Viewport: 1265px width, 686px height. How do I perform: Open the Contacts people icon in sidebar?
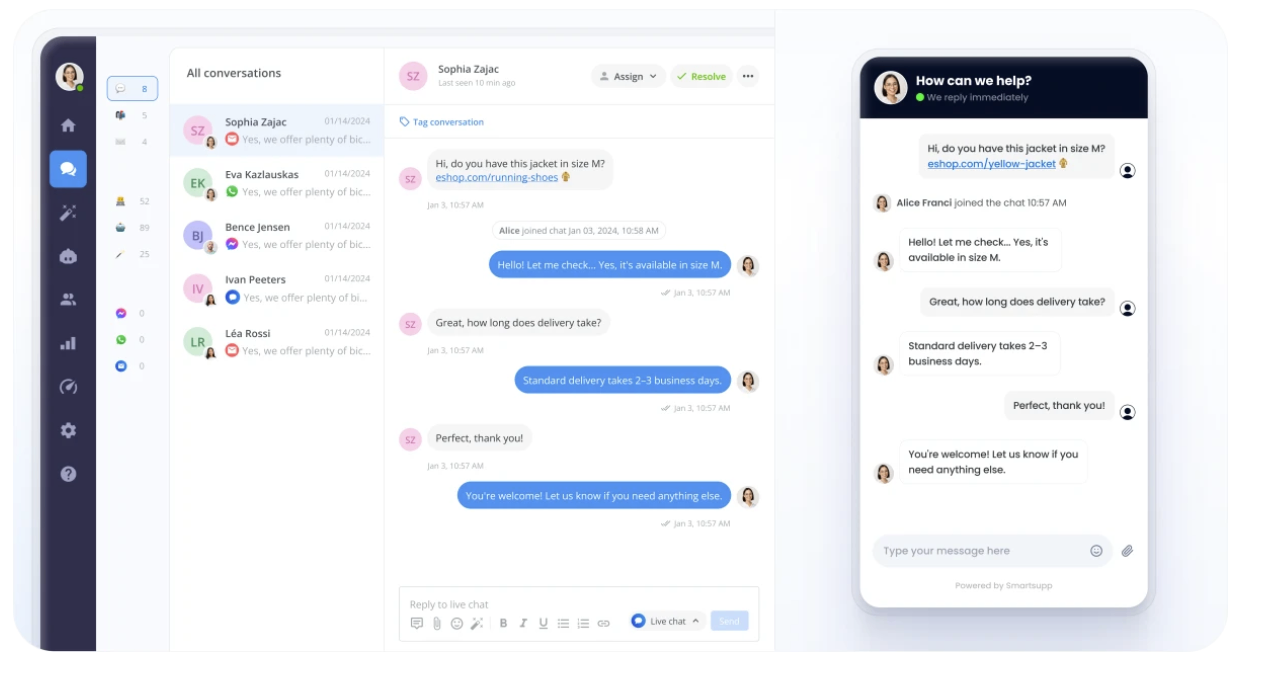coord(68,299)
